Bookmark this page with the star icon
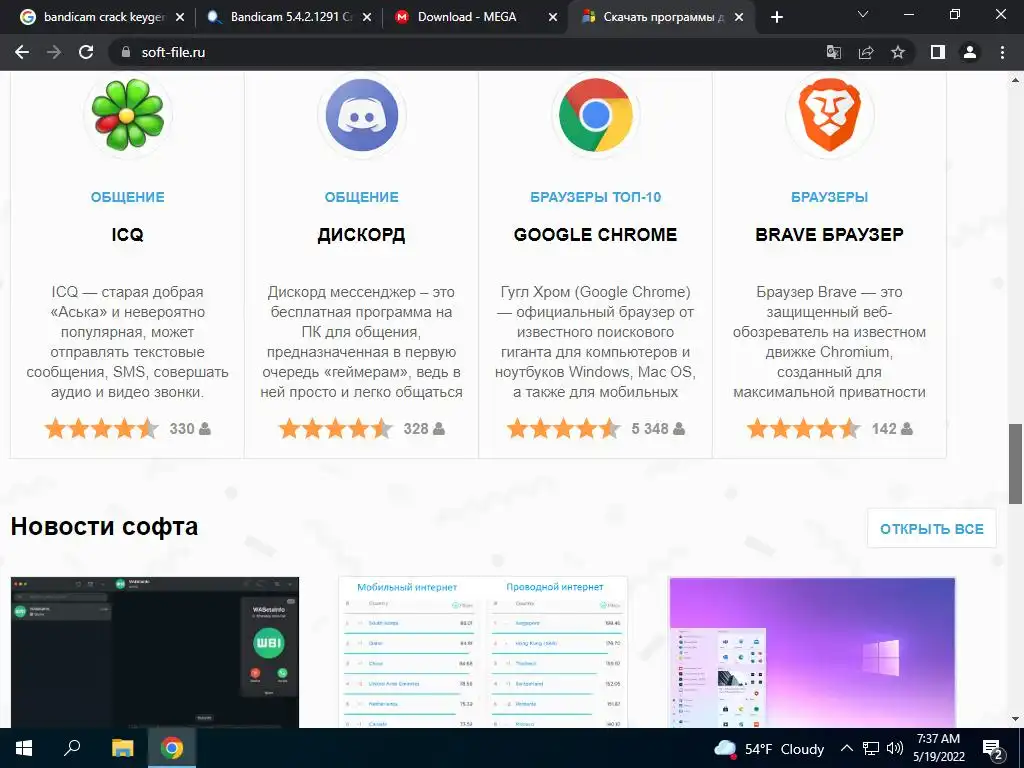The image size is (1024, 768). pyautogui.click(x=898, y=52)
